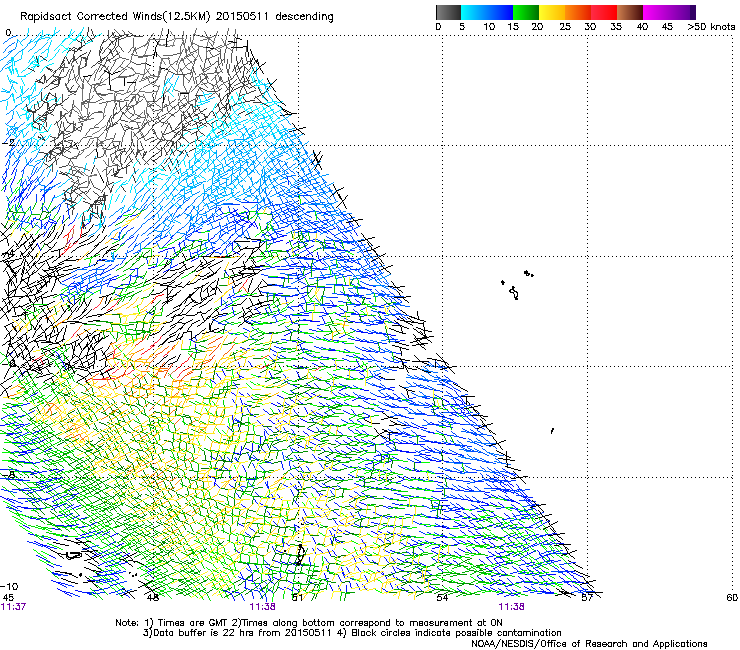Viewport: 740px width, 650px height.
Task: Click the 'NOAA/NESDIS/Office of Research and Applications' credit
Action: [x=589, y=644]
